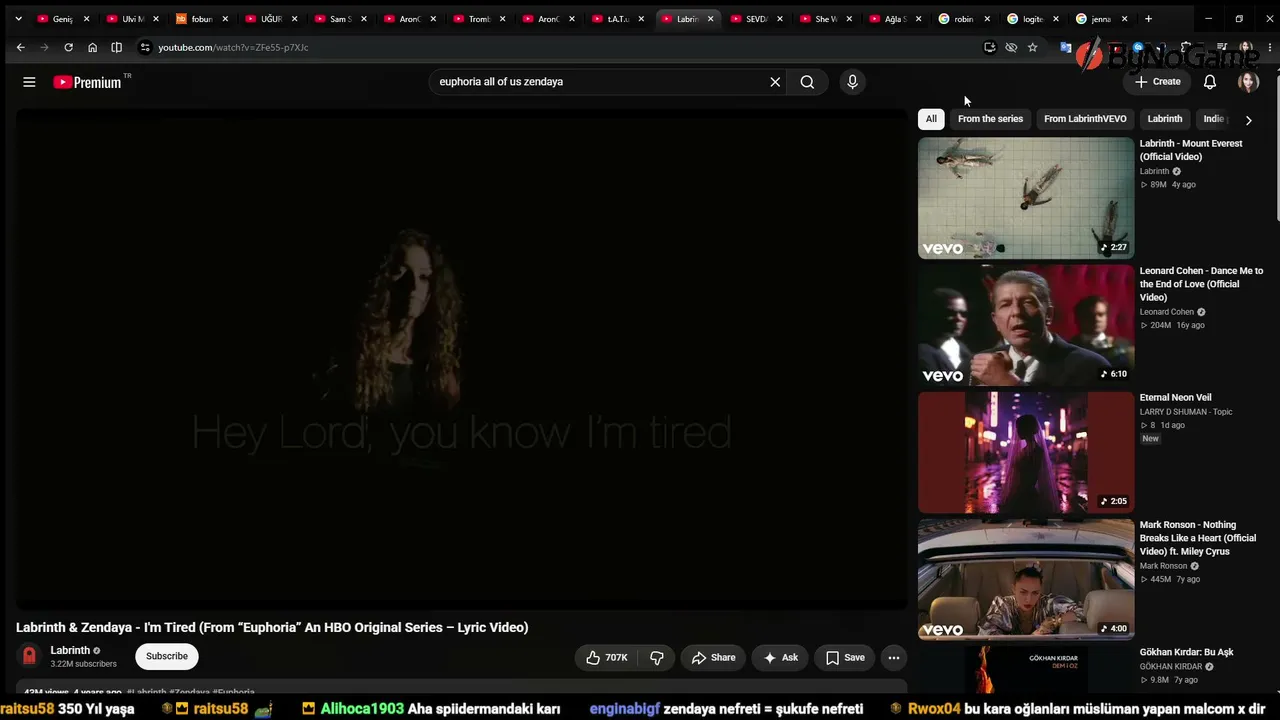Open Mark Ronson - Nothing Breaks title

(x=1198, y=538)
